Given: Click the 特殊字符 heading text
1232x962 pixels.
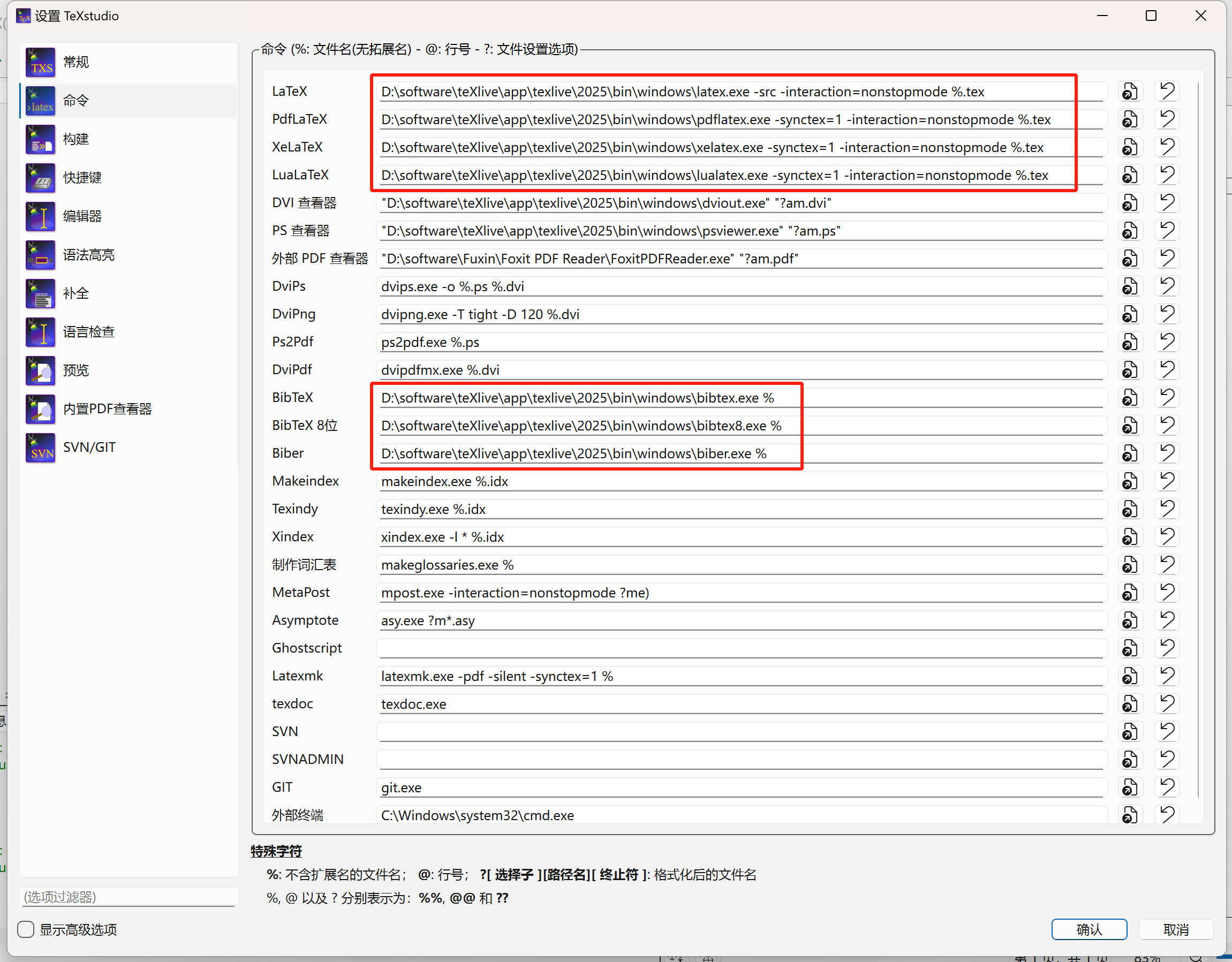Looking at the screenshot, I should [x=276, y=852].
